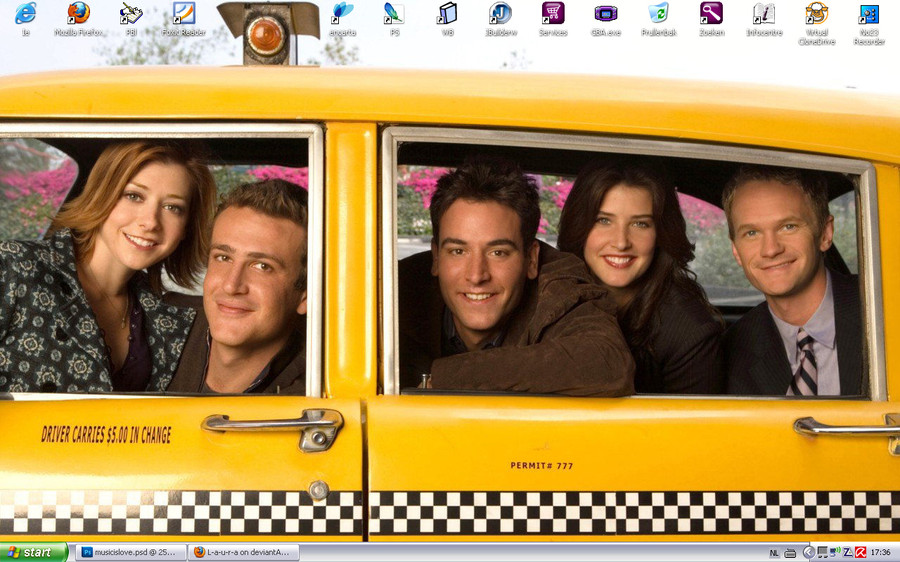The height and width of the screenshot is (562, 900).
Task: Open the wireless signal tray icon
Action: click(x=835, y=552)
